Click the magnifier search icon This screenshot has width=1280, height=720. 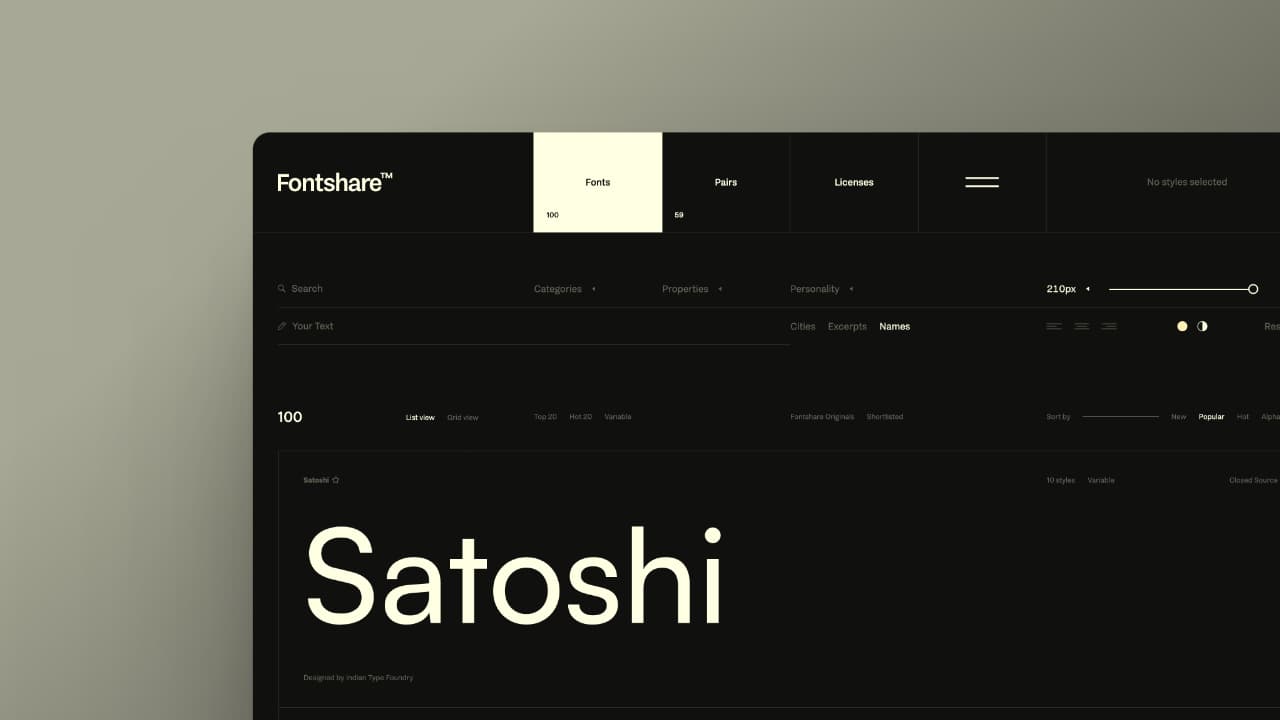[x=282, y=289]
